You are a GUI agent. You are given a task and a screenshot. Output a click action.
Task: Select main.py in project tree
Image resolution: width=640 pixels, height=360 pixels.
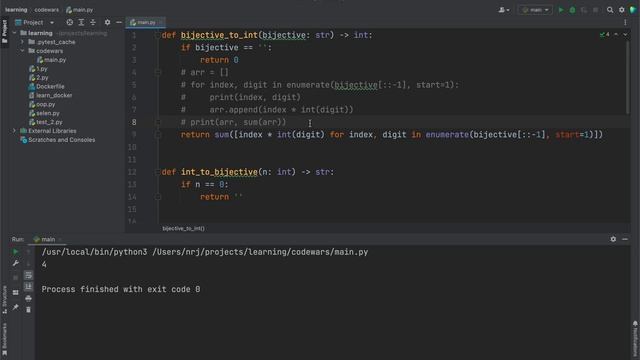point(51,60)
